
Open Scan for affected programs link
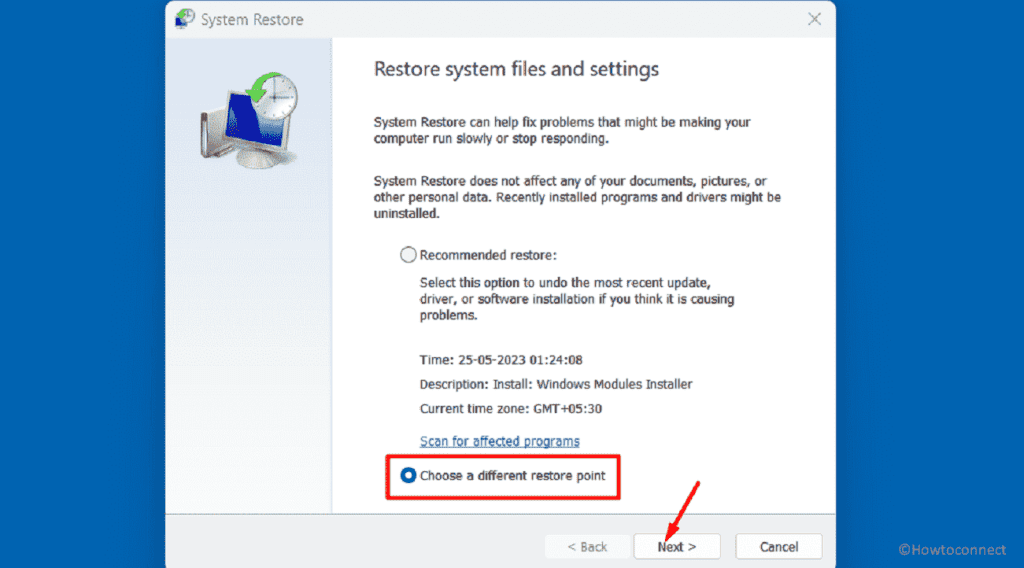(x=500, y=441)
